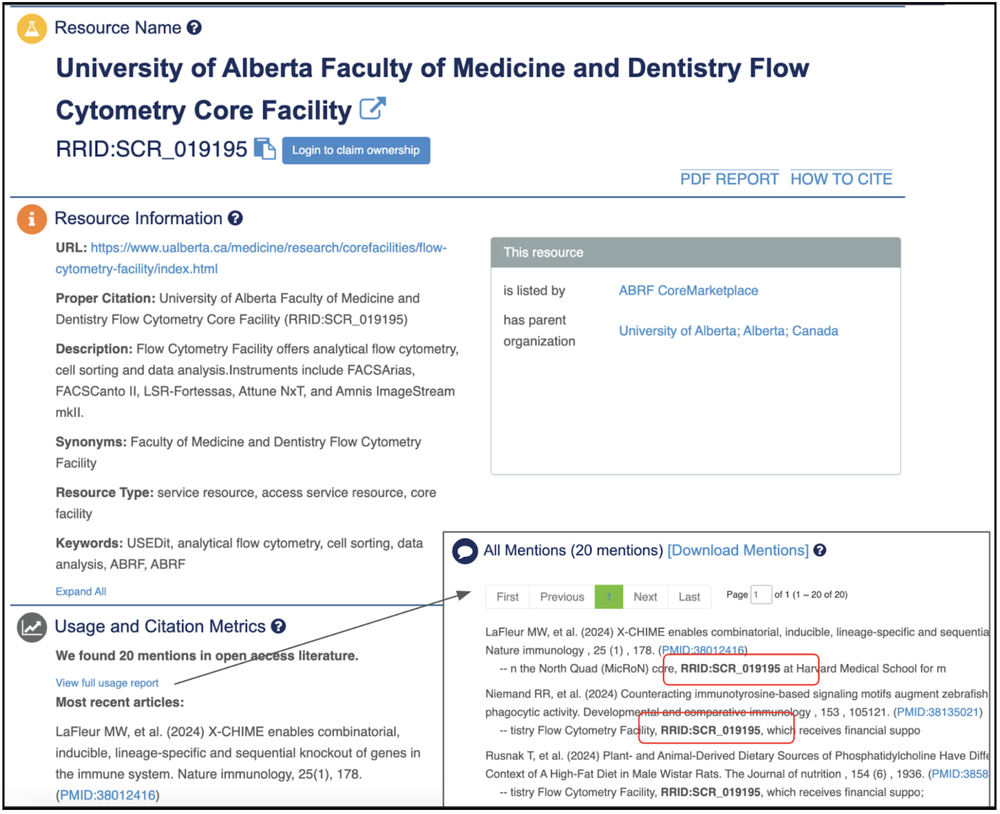Viewport: 1000px width, 814px height.
Task: Click Login to claim ownership button
Action: point(356,151)
